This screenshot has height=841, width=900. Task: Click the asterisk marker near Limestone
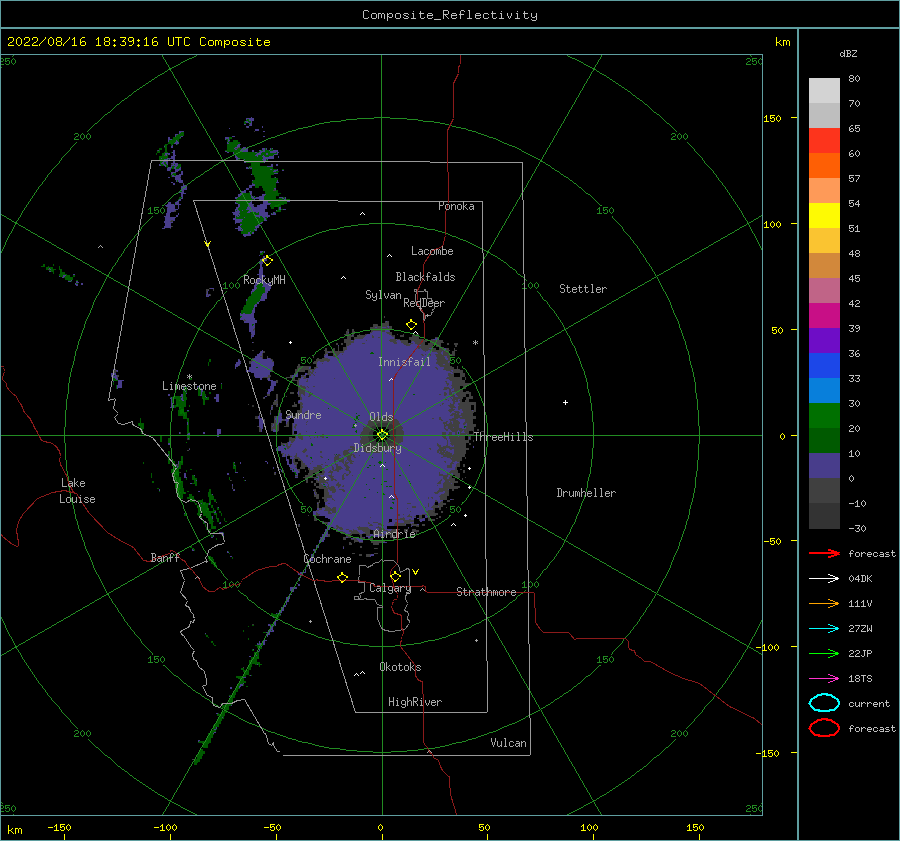click(189, 377)
